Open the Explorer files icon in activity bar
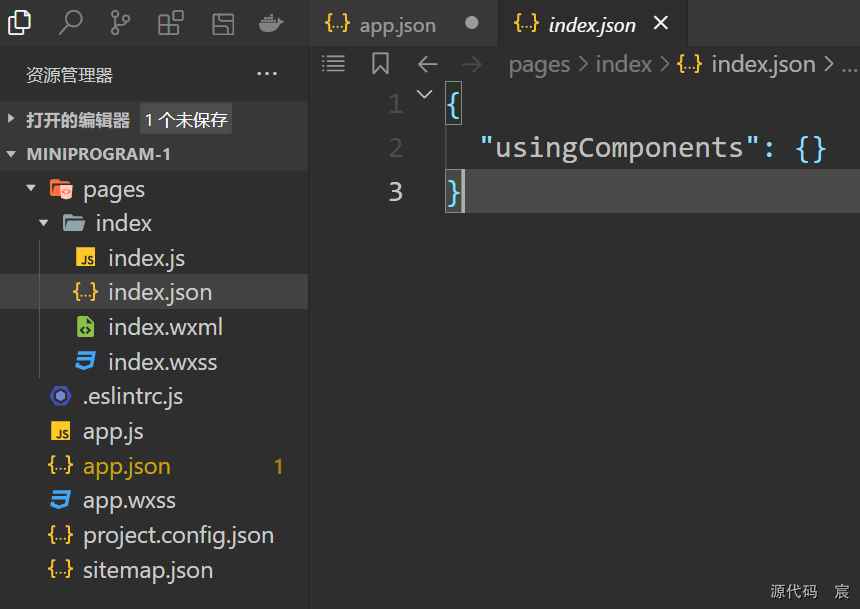The image size is (860, 609). point(19,23)
